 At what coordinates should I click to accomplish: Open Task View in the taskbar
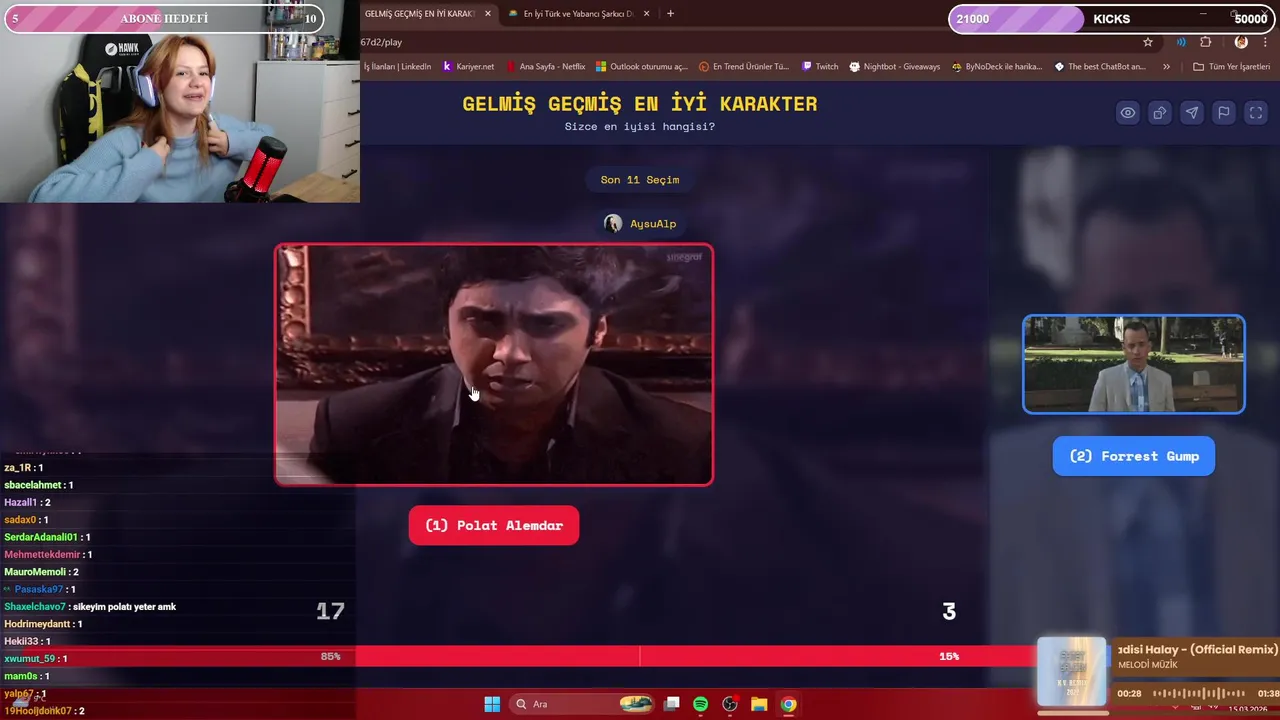pos(672,704)
